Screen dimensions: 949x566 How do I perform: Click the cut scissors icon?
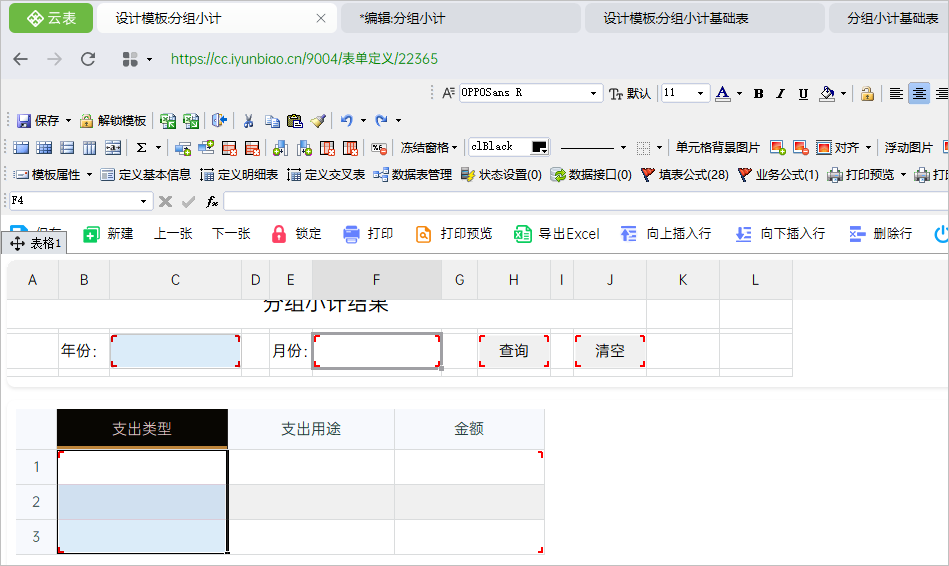click(x=248, y=120)
